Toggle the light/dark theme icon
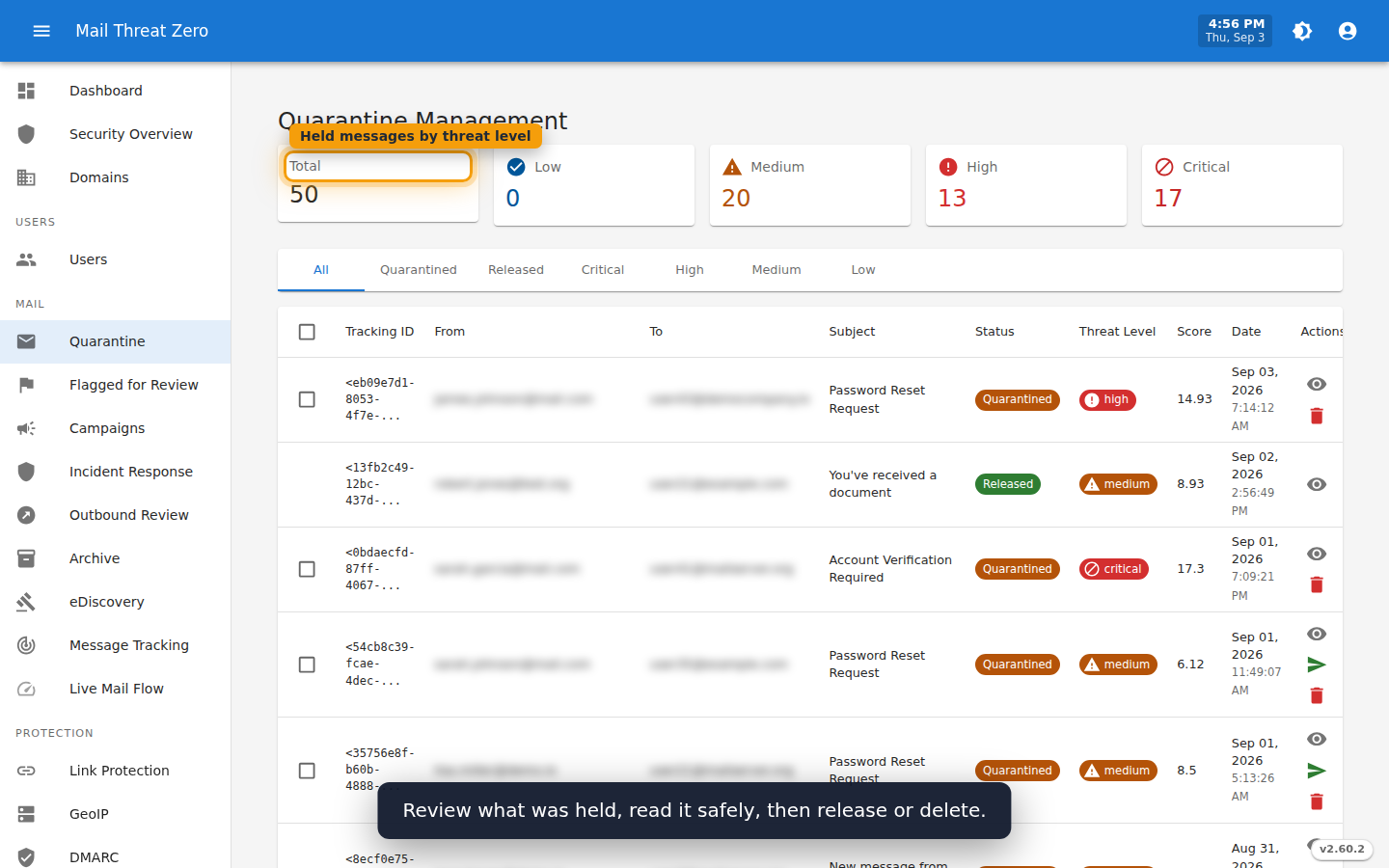1389x868 pixels. point(1302,31)
